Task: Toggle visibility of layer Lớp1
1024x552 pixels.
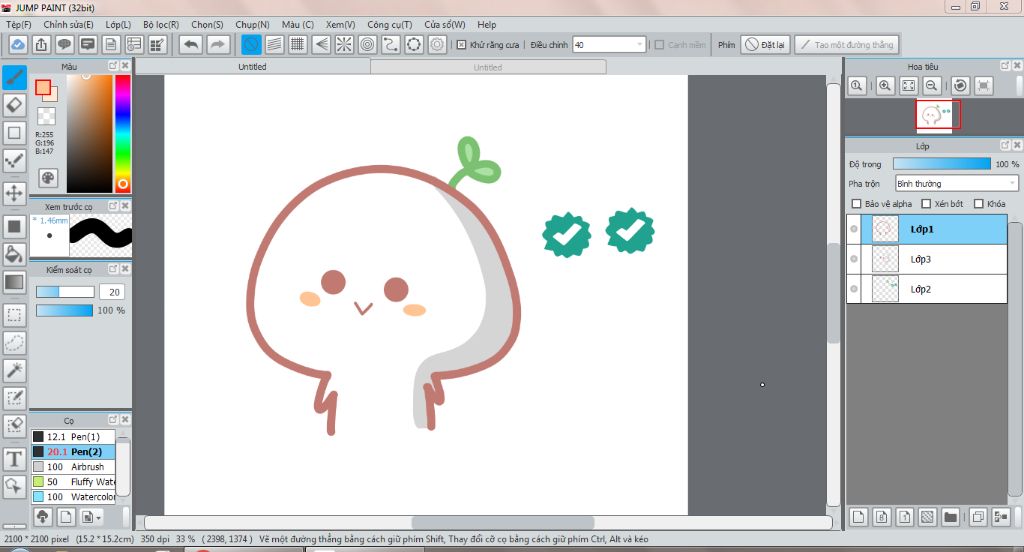Action: click(x=854, y=229)
